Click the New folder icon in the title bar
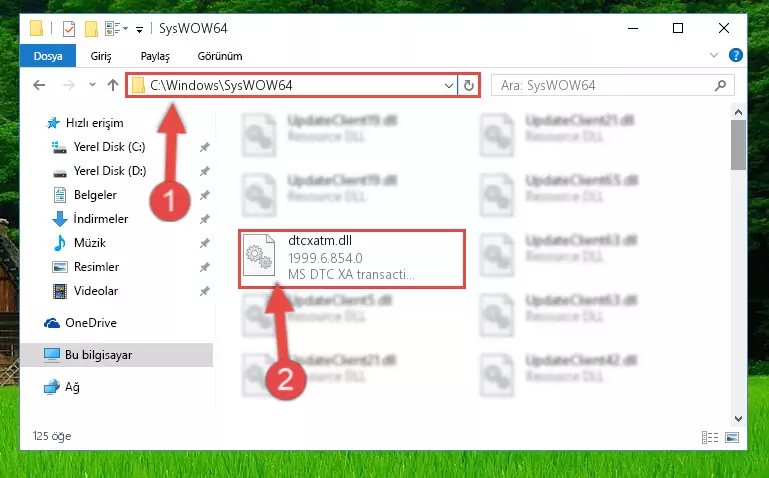Viewport: 769px width, 478px height. pos(91,29)
